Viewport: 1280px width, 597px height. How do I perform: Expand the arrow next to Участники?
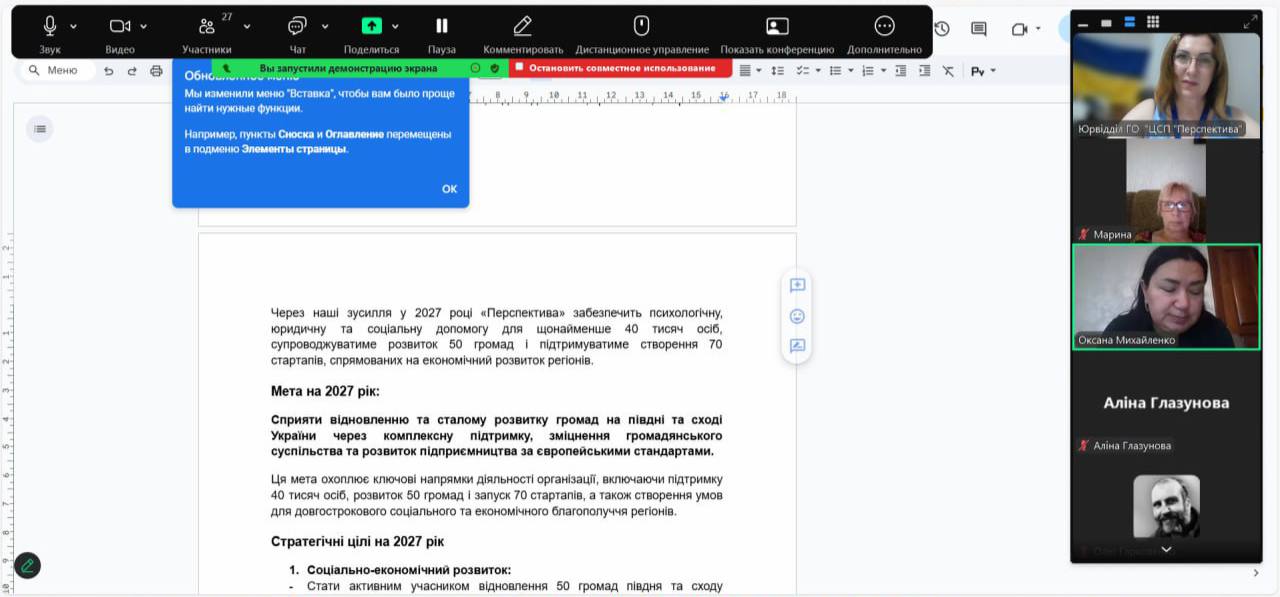[247, 27]
